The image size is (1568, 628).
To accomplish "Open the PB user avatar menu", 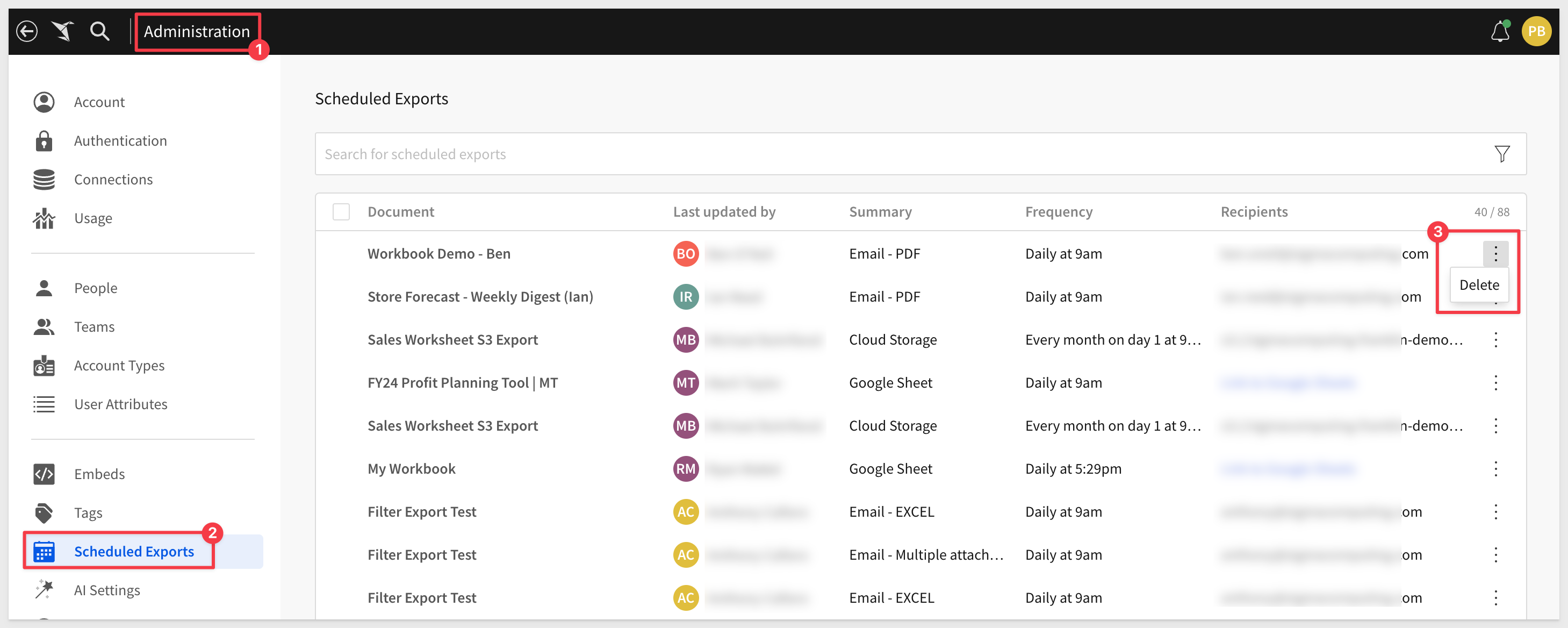I will pos(1536,31).
